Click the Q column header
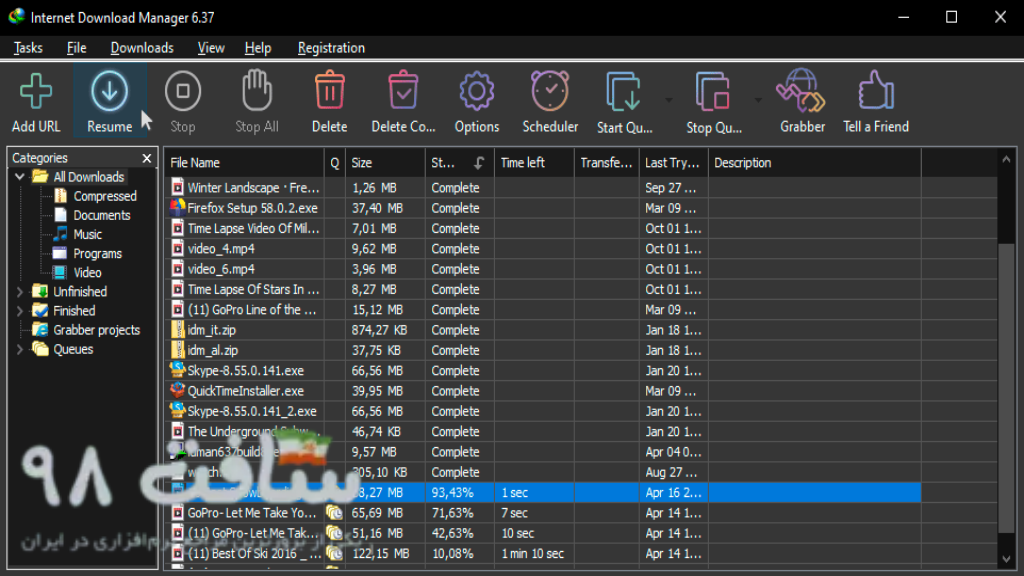The height and width of the screenshot is (576, 1024). click(334, 163)
